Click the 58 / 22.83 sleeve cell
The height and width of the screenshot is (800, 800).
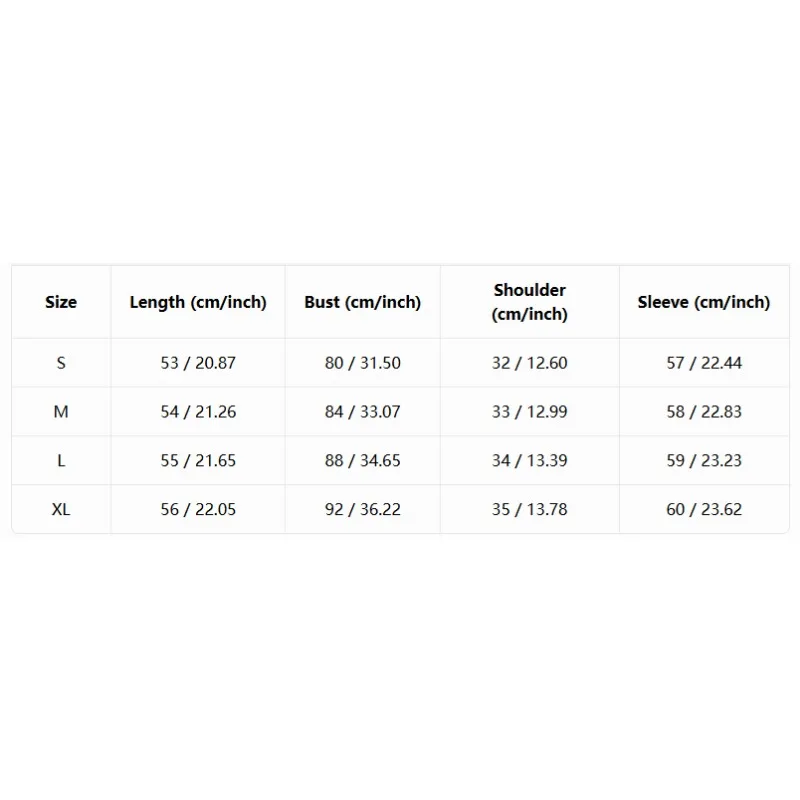tap(704, 412)
